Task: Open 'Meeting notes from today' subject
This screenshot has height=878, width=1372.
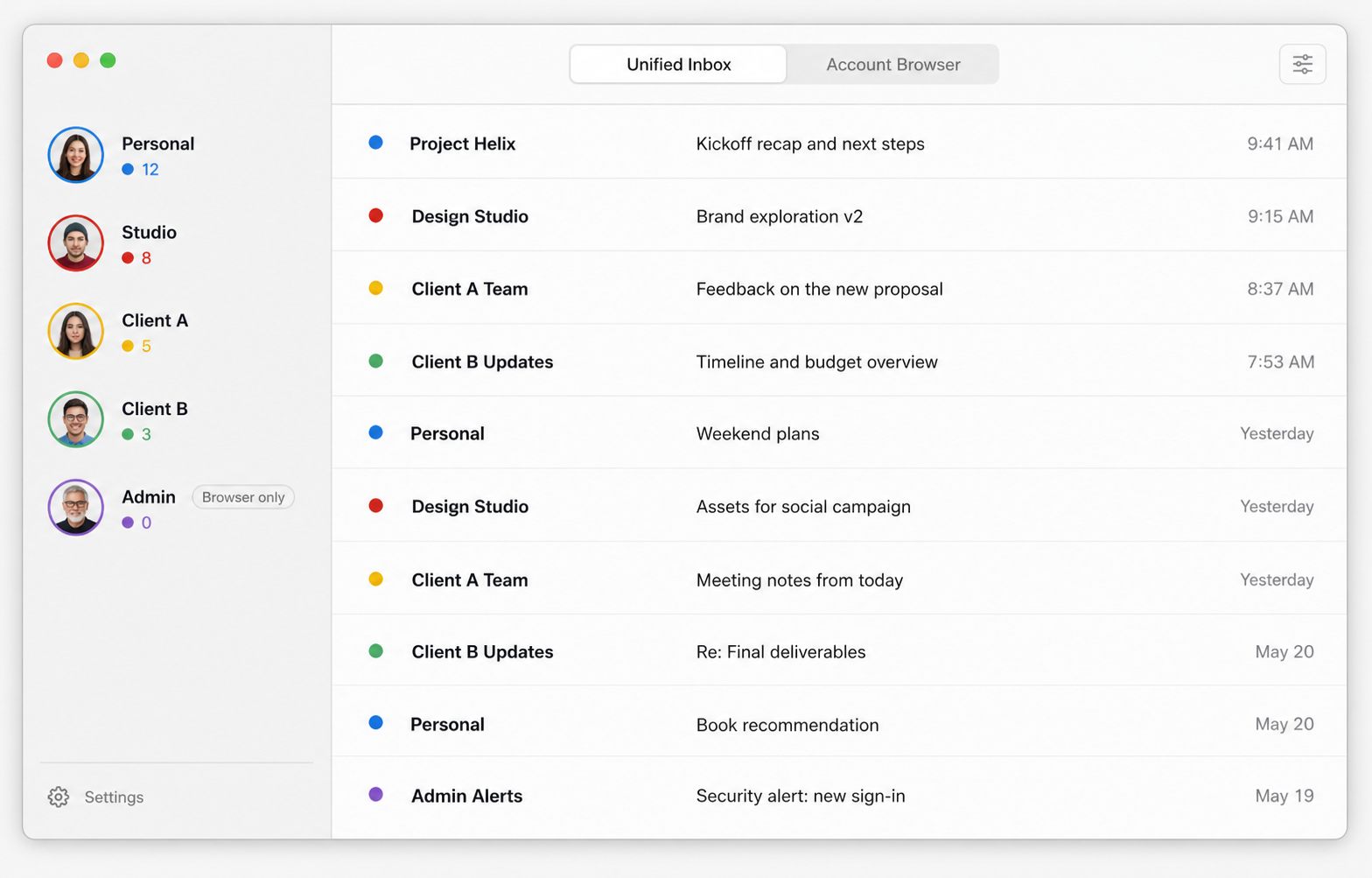Action: point(800,579)
